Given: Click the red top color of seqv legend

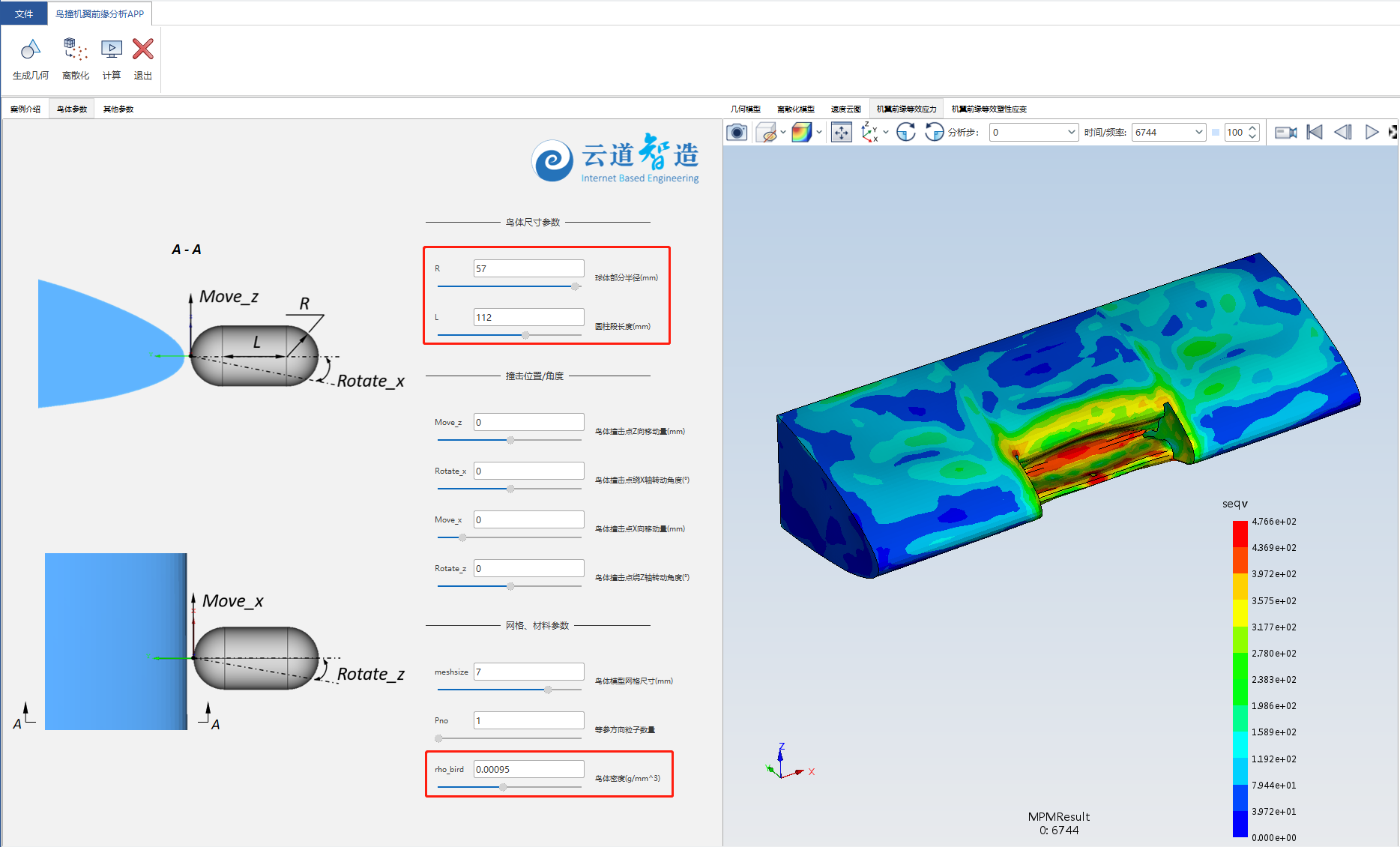Looking at the screenshot, I should [1240, 534].
